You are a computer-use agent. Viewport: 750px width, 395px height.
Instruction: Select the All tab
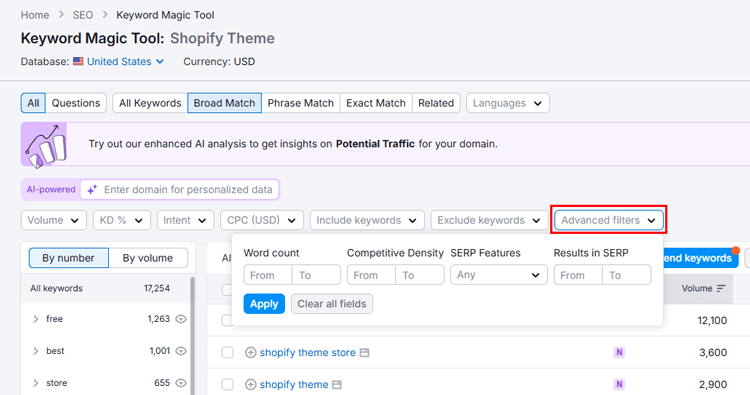coord(33,103)
